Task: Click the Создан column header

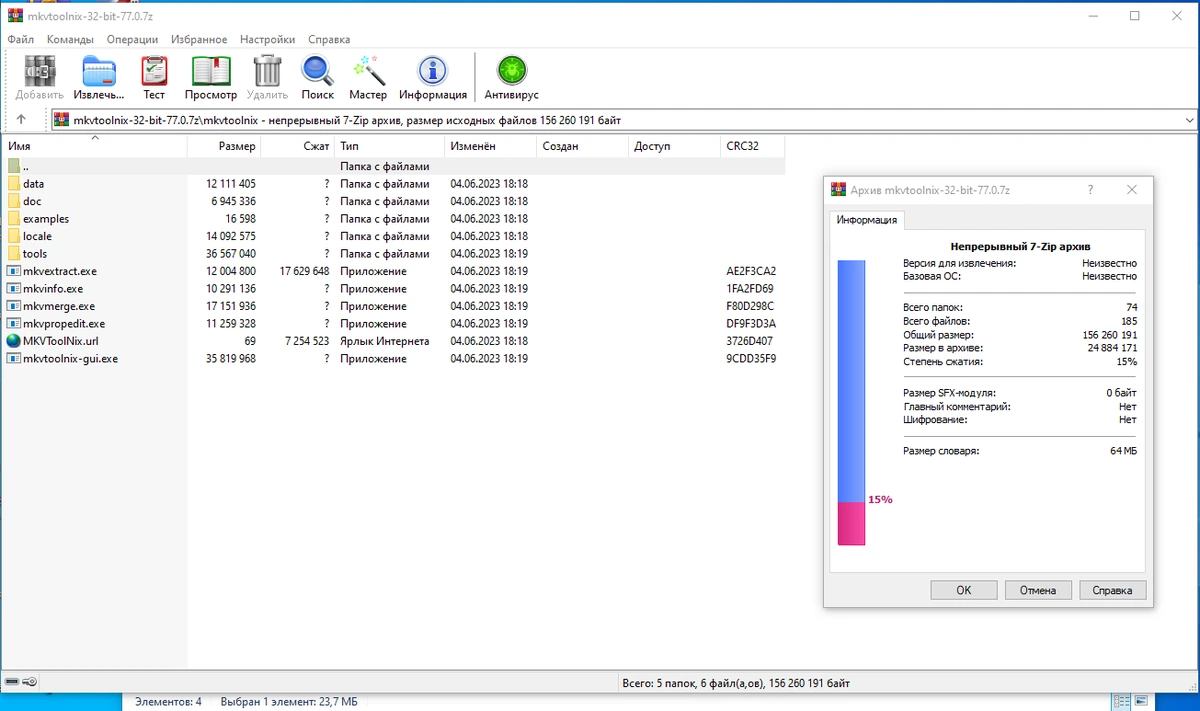Action: point(583,146)
